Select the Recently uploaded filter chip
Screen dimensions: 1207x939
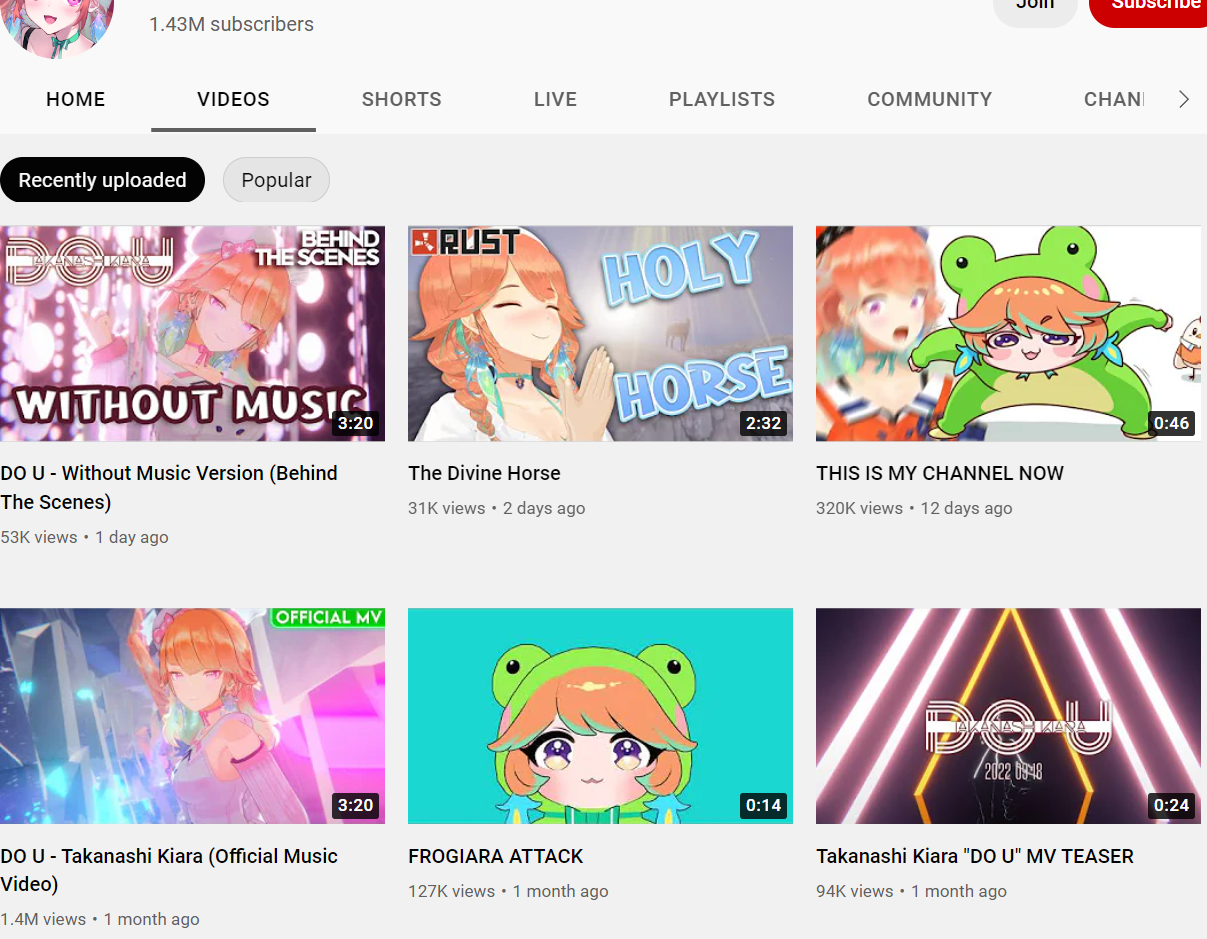(x=102, y=180)
